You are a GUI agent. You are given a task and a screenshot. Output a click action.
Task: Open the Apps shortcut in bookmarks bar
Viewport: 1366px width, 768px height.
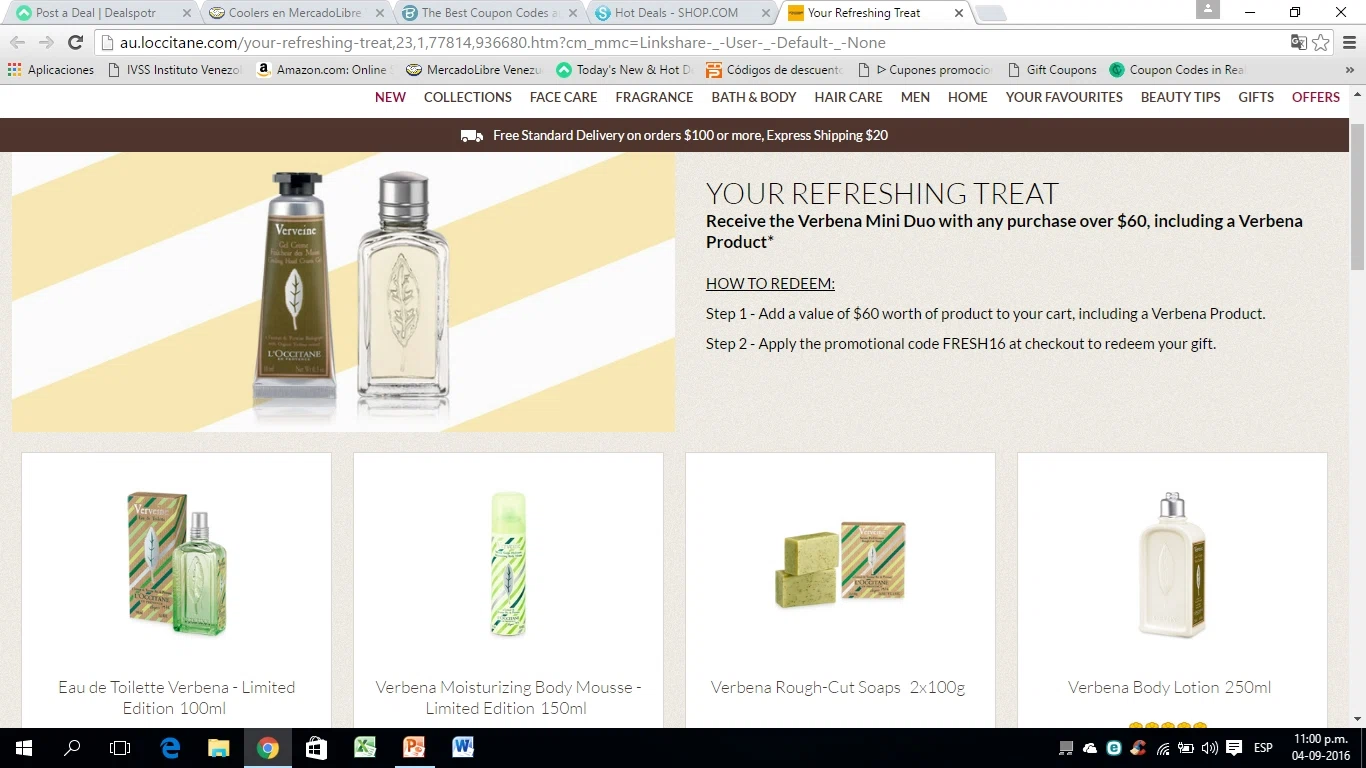coord(51,70)
